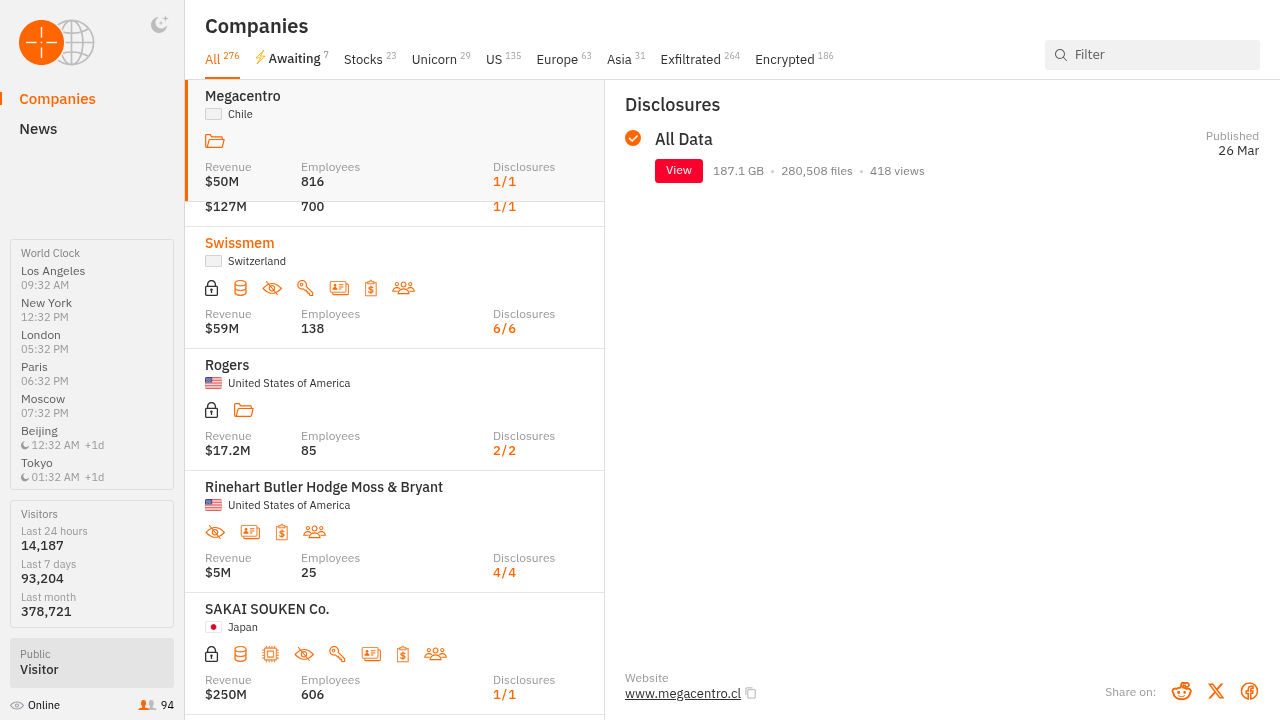Click the red View button

[679, 171]
